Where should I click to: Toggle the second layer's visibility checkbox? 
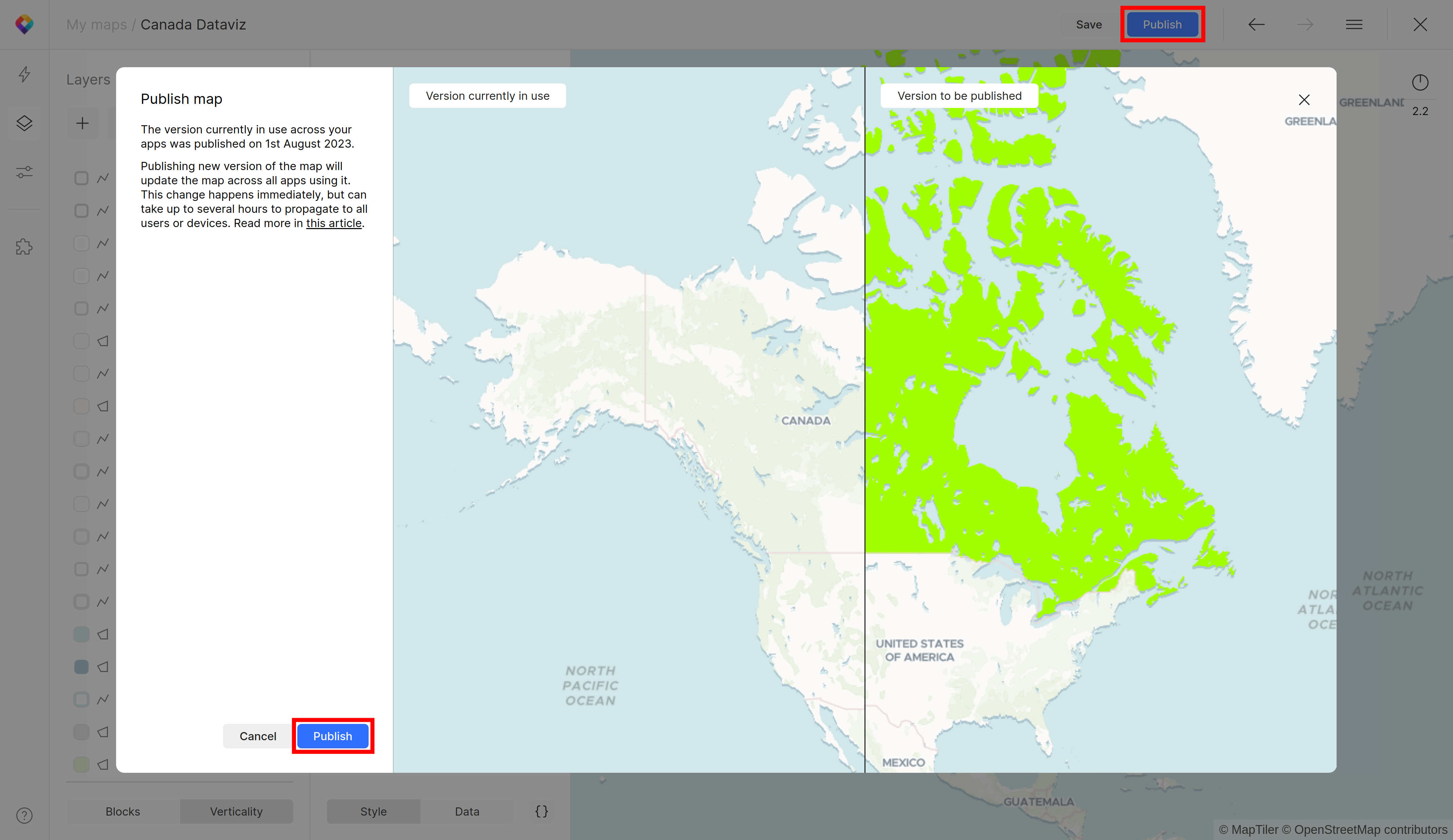click(x=81, y=210)
